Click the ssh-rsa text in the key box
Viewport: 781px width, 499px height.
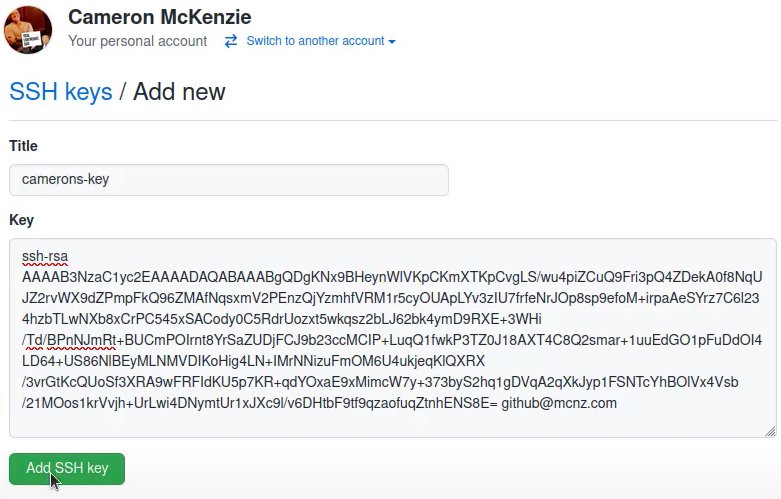[x=44, y=258]
